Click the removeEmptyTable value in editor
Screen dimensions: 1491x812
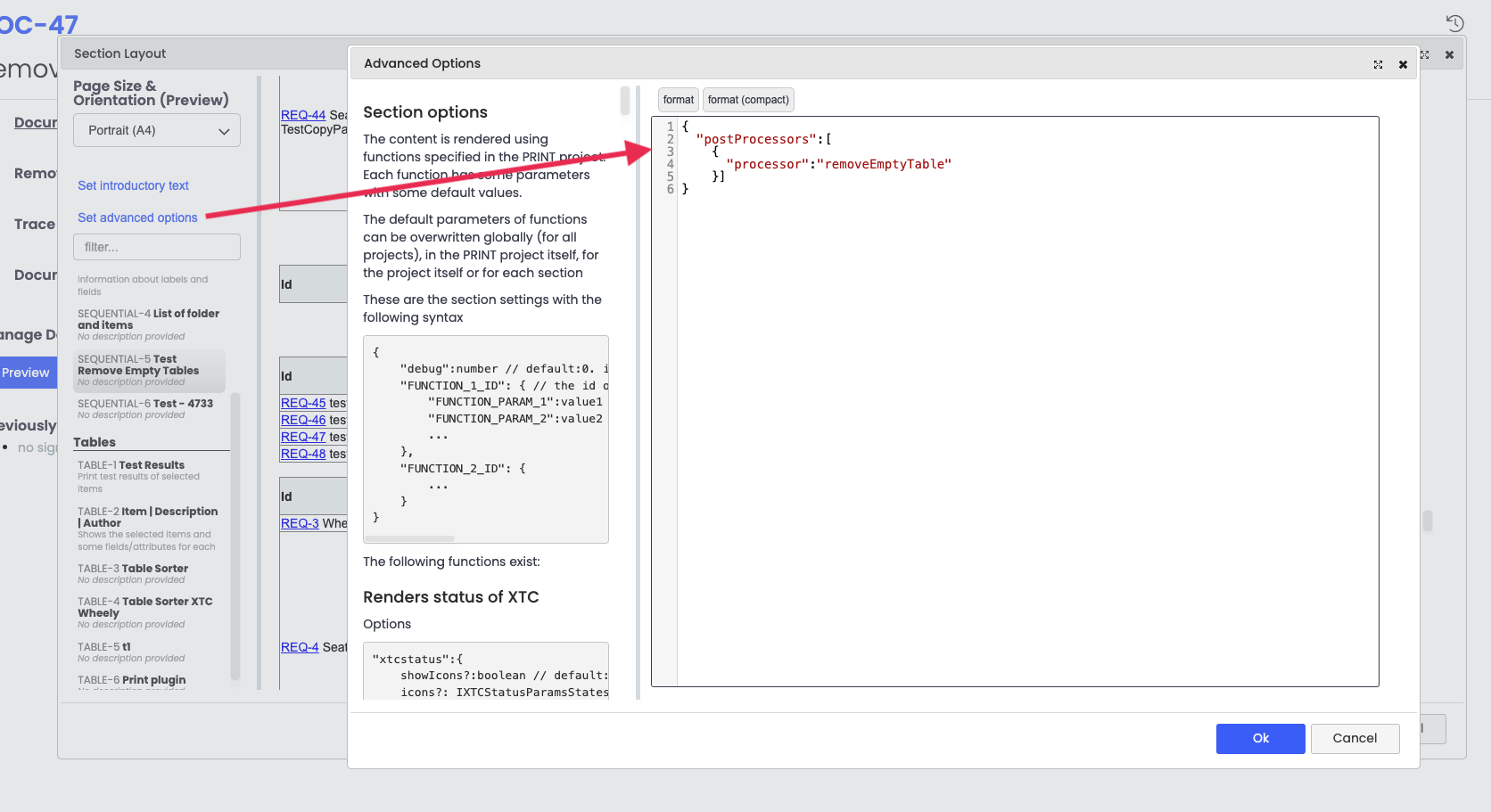pos(885,164)
